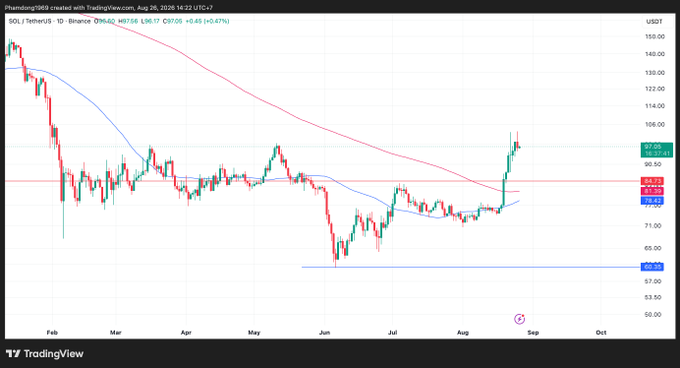Click the H97.56 high value in legend

pyautogui.click(x=128, y=21)
